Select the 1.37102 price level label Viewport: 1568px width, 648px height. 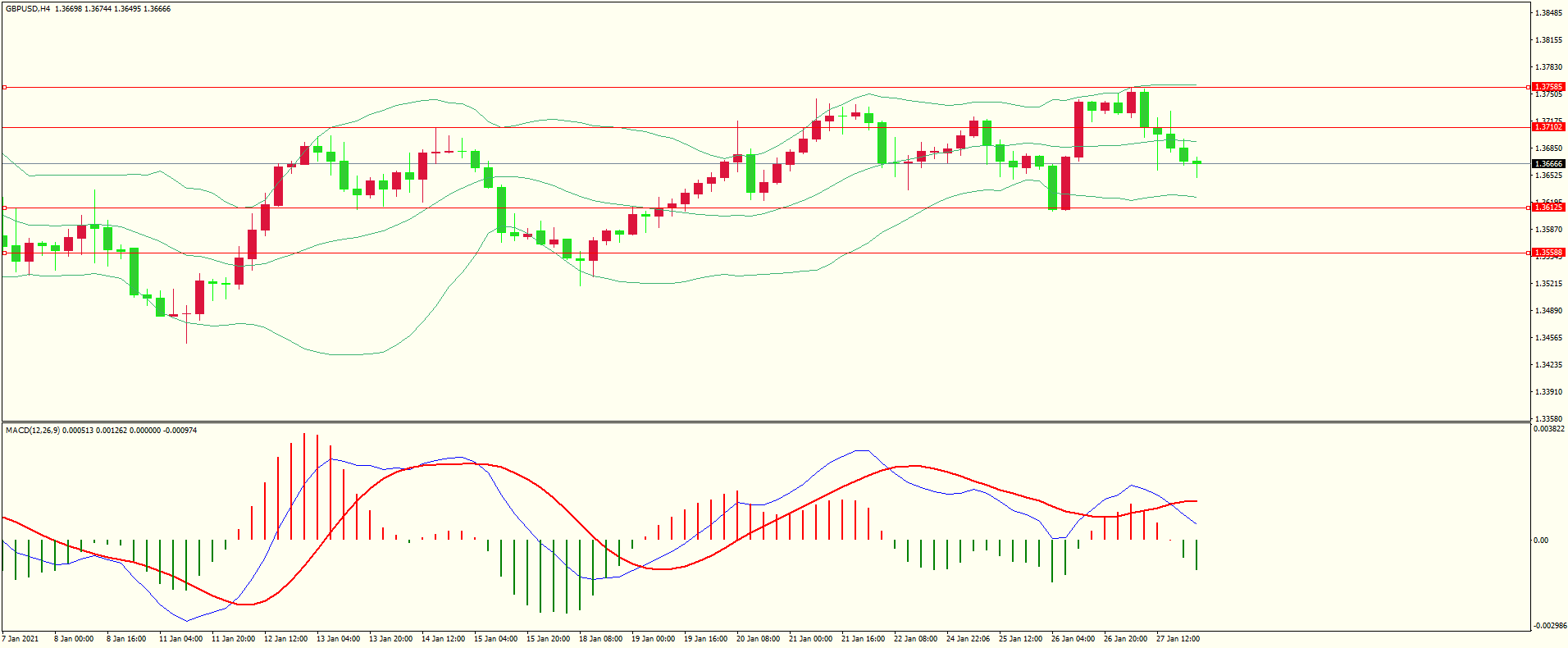(1548, 127)
